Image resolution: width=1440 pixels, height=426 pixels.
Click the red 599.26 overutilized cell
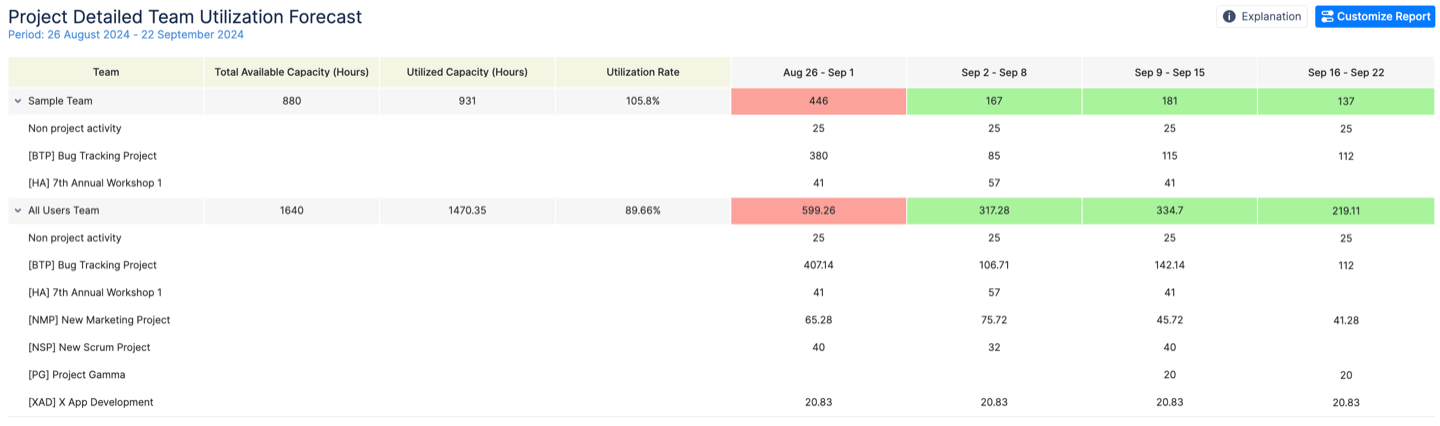click(818, 211)
